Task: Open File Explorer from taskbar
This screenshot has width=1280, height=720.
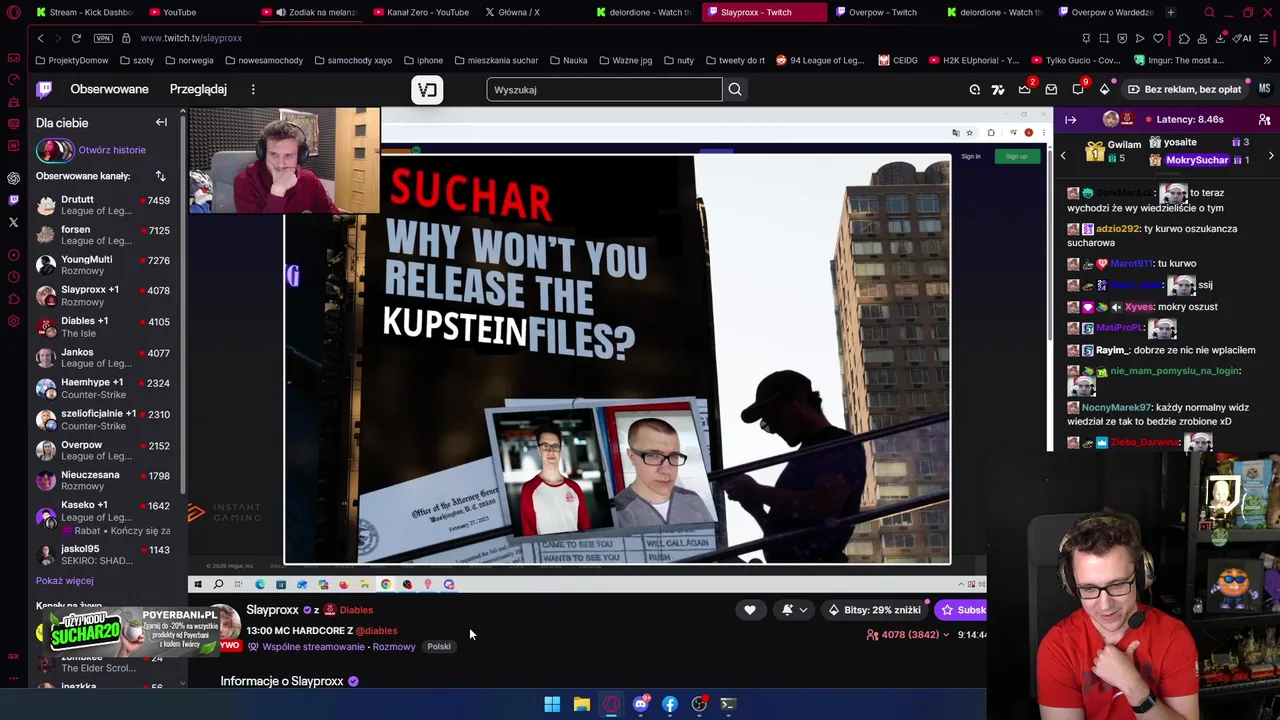Action: click(x=581, y=704)
